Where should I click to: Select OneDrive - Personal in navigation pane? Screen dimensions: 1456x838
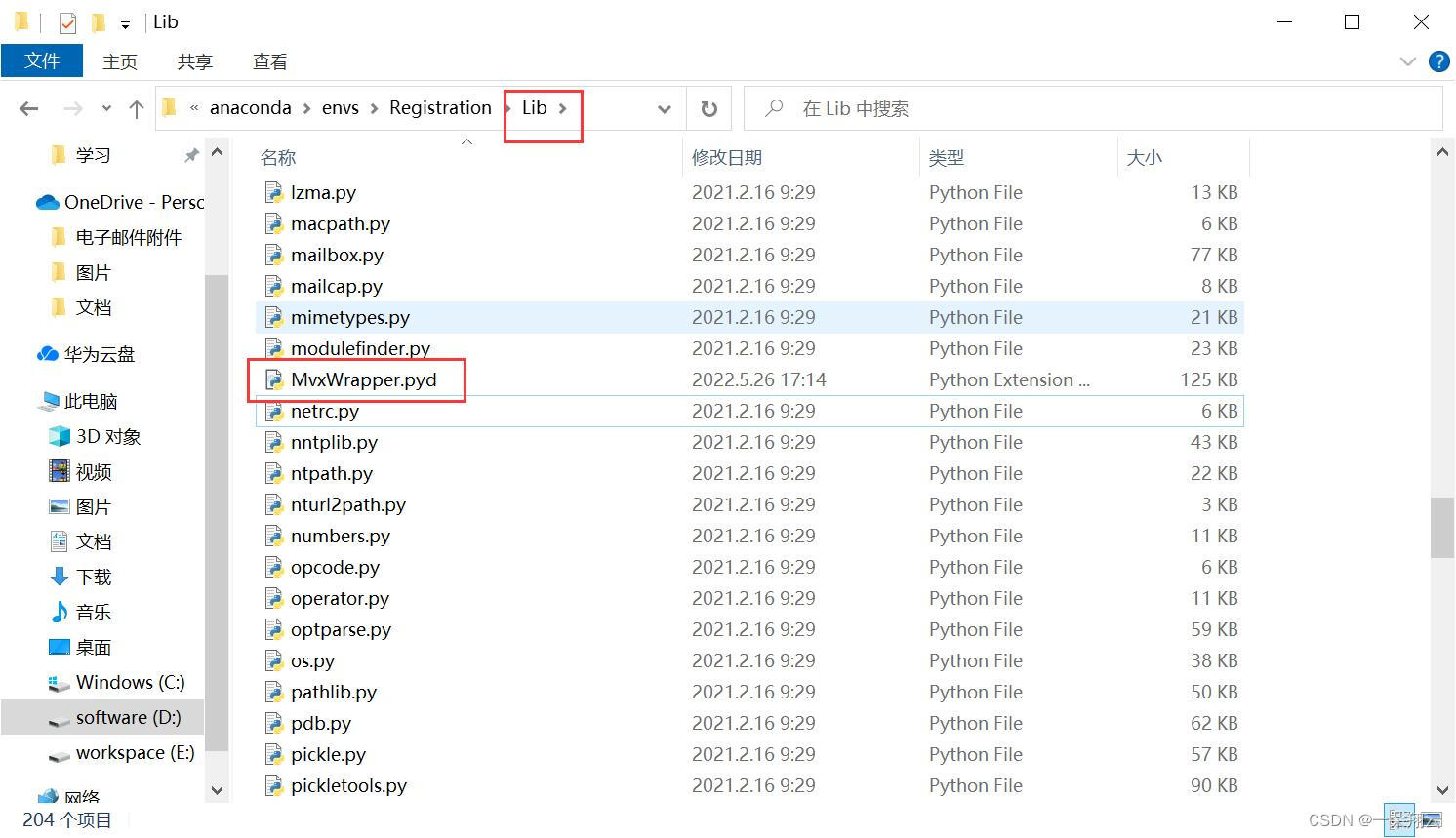pyautogui.click(x=135, y=202)
